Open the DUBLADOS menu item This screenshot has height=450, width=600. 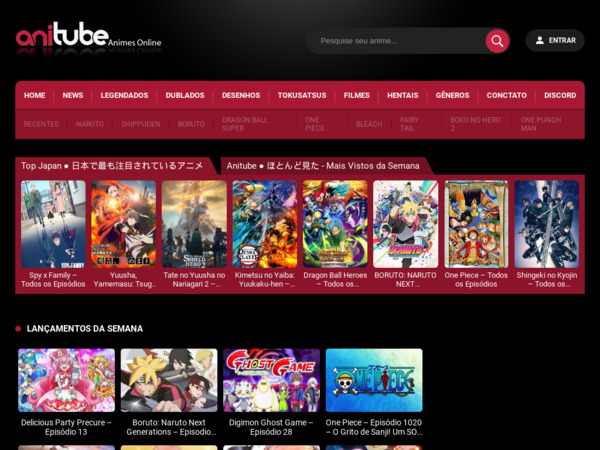185,95
